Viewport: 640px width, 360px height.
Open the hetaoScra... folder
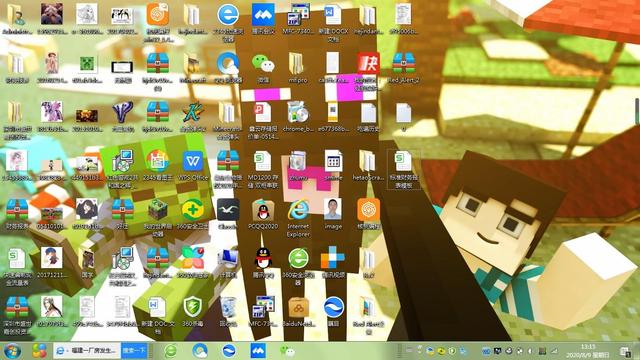pos(367,161)
